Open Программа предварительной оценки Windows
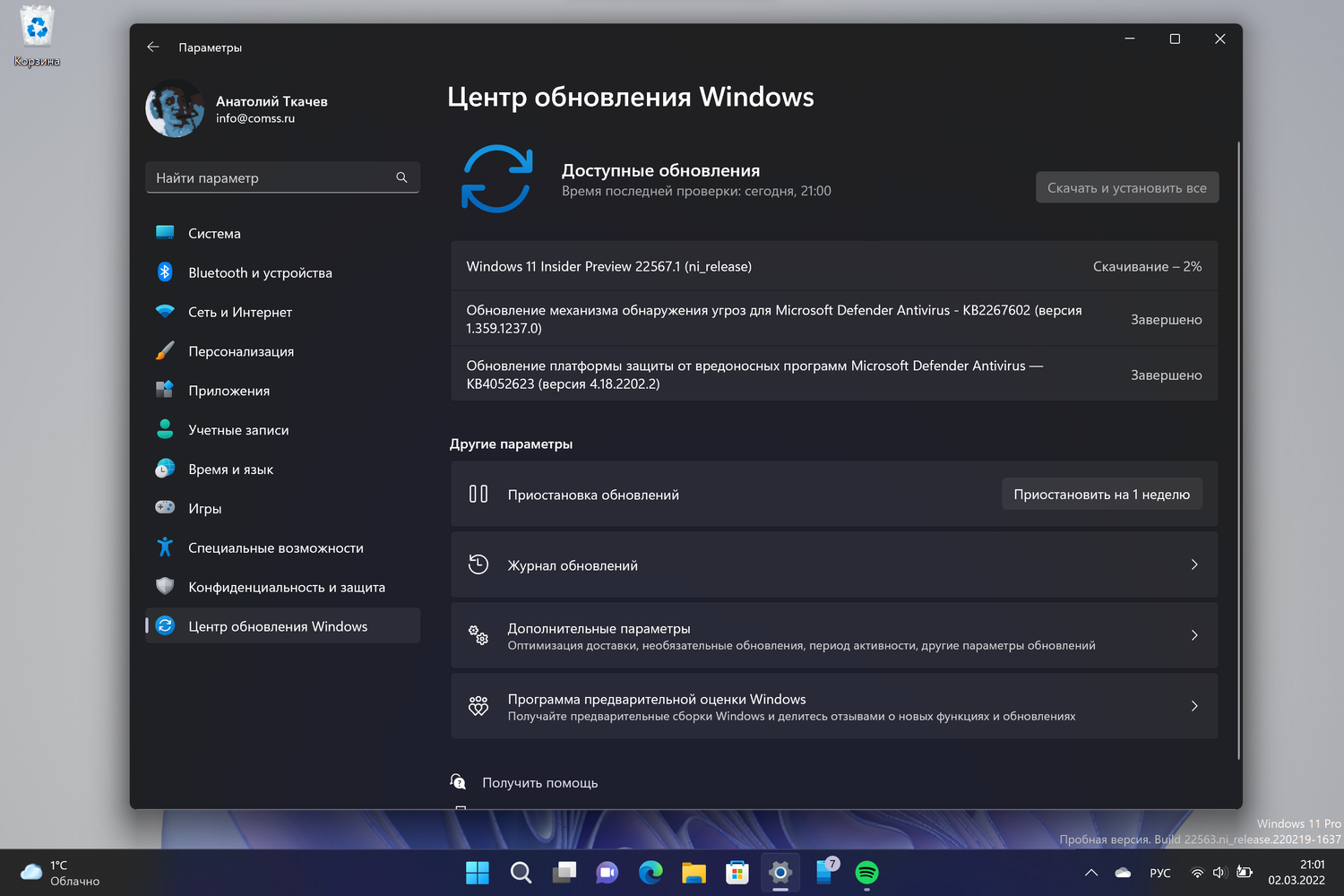Viewport: 1344px width, 896px height. tap(833, 705)
